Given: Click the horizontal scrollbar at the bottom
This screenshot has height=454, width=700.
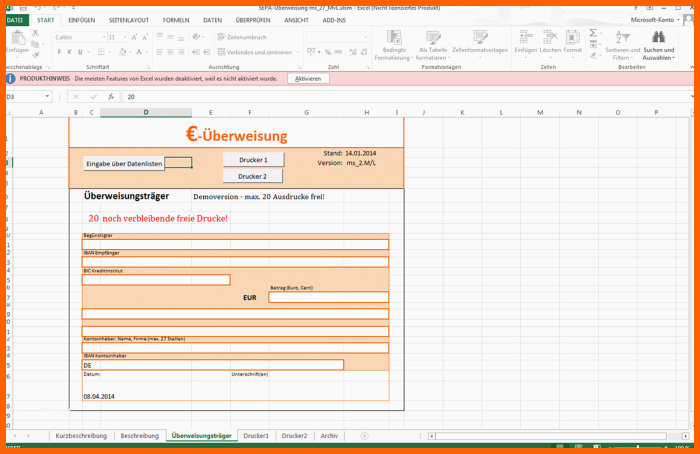Looking at the screenshot, I should click(x=551, y=436).
